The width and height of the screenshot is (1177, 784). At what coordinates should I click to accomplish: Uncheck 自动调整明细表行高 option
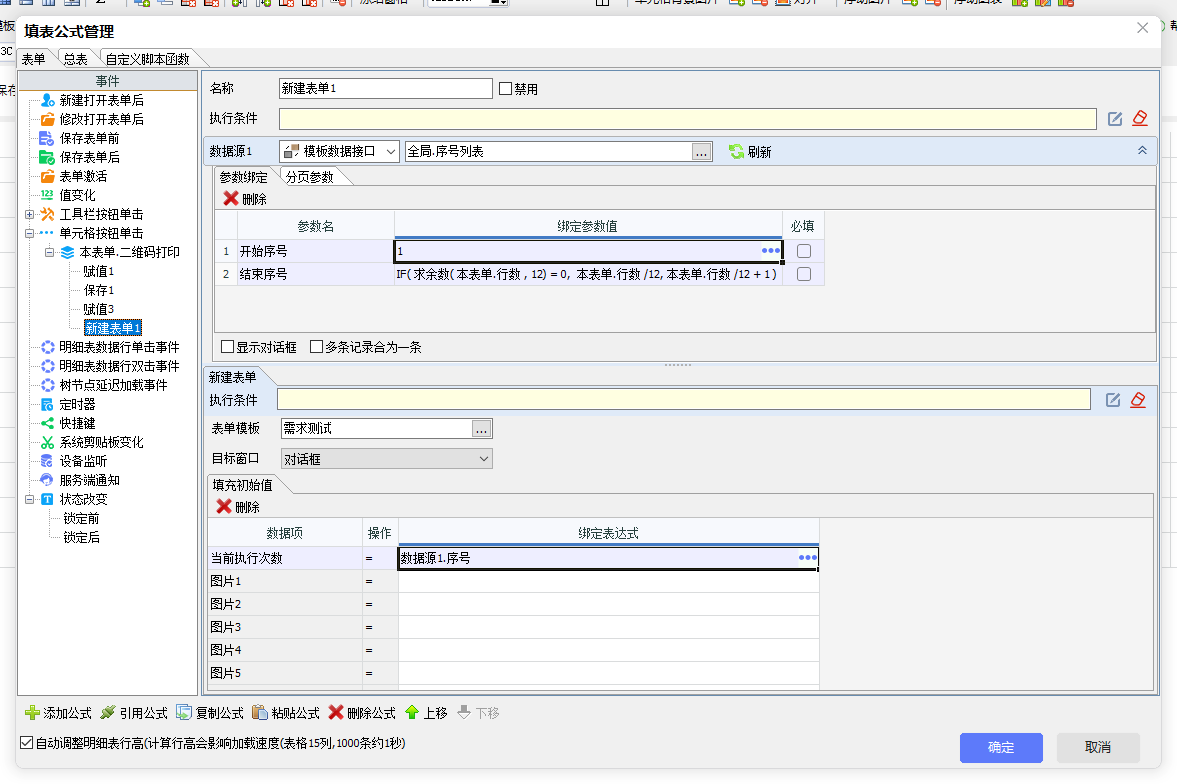[x=26, y=743]
